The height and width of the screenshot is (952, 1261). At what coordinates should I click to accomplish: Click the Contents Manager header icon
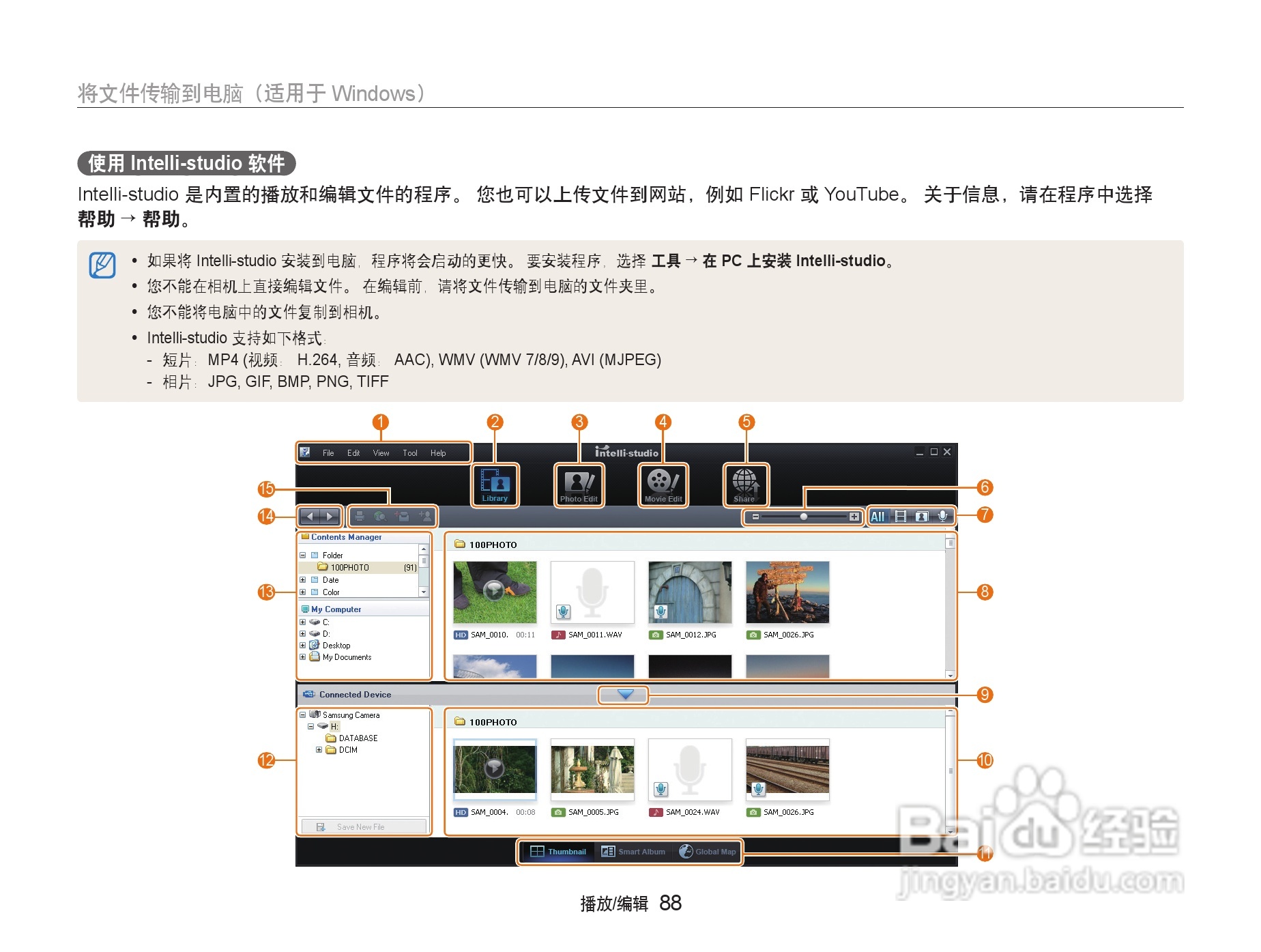click(305, 537)
